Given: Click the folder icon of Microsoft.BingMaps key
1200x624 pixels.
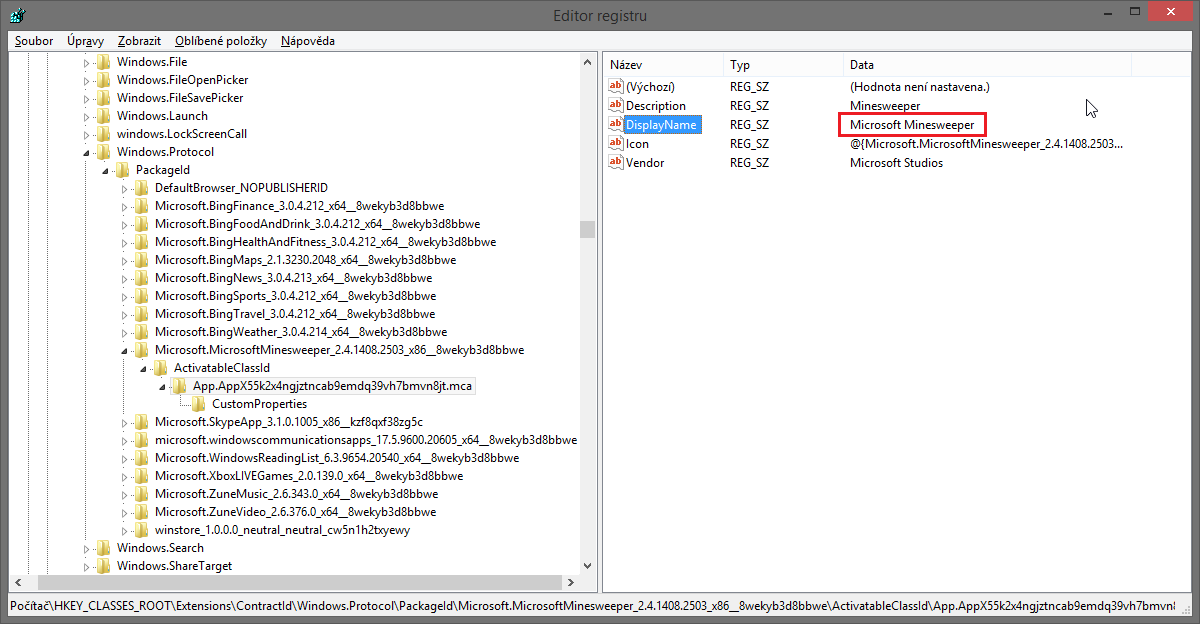Looking at the screenshot, I should point(141,260).
